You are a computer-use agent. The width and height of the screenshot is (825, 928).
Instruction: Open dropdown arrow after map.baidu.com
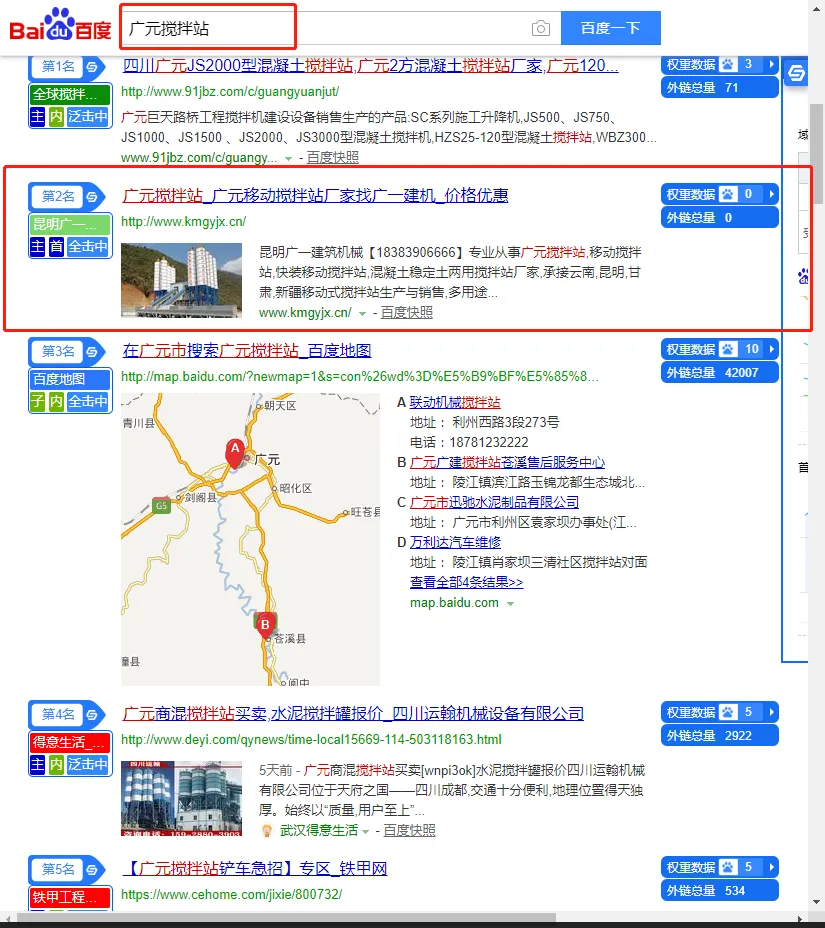point(510,603)
